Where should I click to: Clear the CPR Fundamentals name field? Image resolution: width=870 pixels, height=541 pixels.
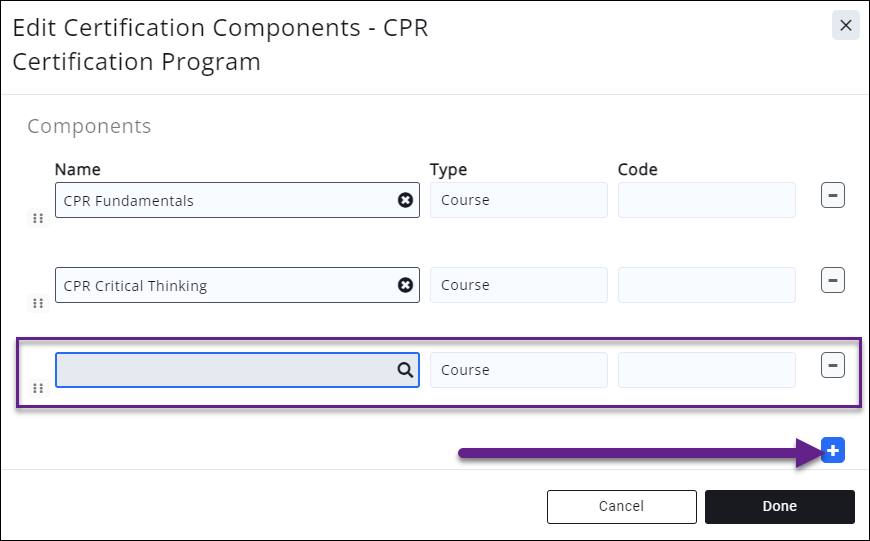coord(405,200)
